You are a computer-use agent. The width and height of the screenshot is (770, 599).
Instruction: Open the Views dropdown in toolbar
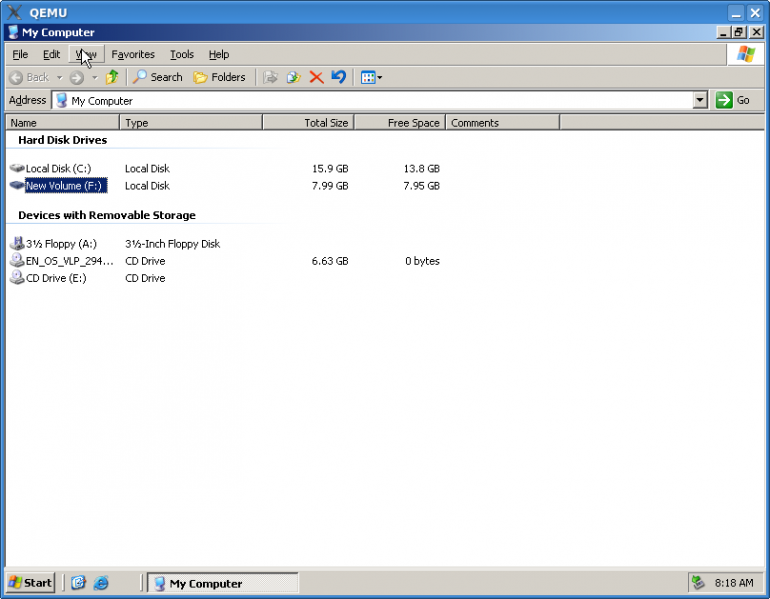point(371,77)
